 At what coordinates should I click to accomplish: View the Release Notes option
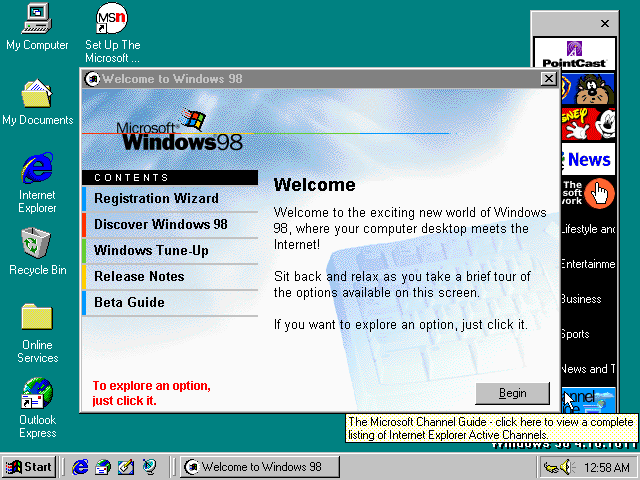point(170,277)
